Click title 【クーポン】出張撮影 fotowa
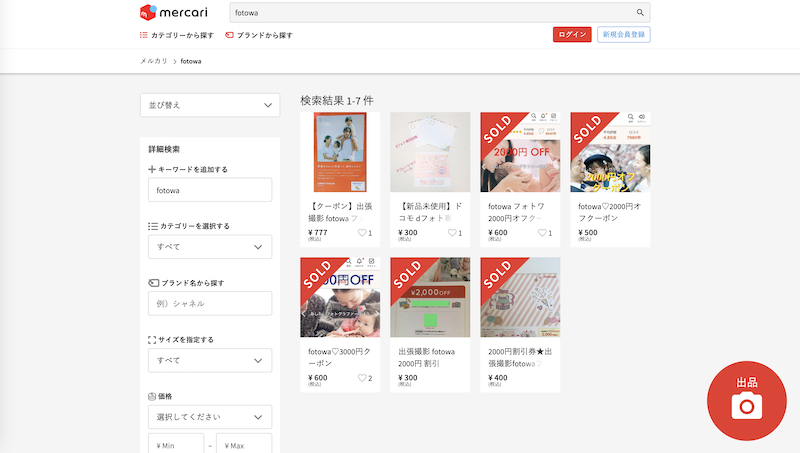800x453 pixels. coord(340,212)
